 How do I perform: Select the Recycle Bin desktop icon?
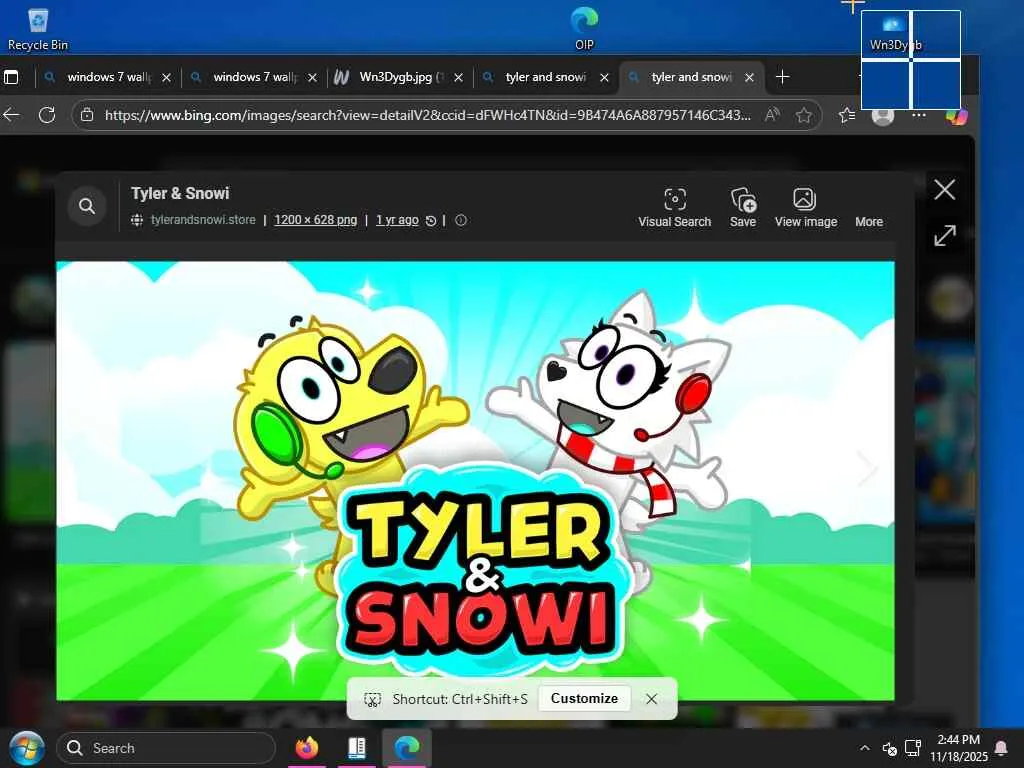[38, 29]
